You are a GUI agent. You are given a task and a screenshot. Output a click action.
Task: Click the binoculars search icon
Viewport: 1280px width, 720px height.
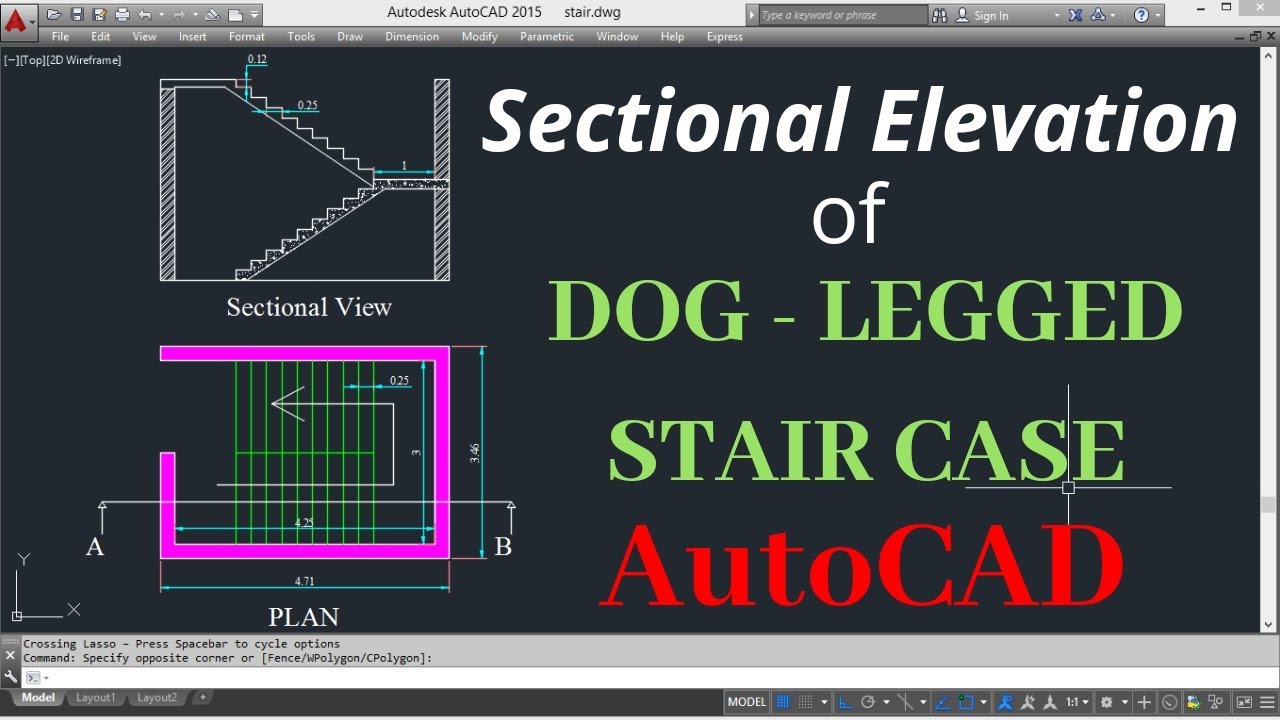click(939, 15)
